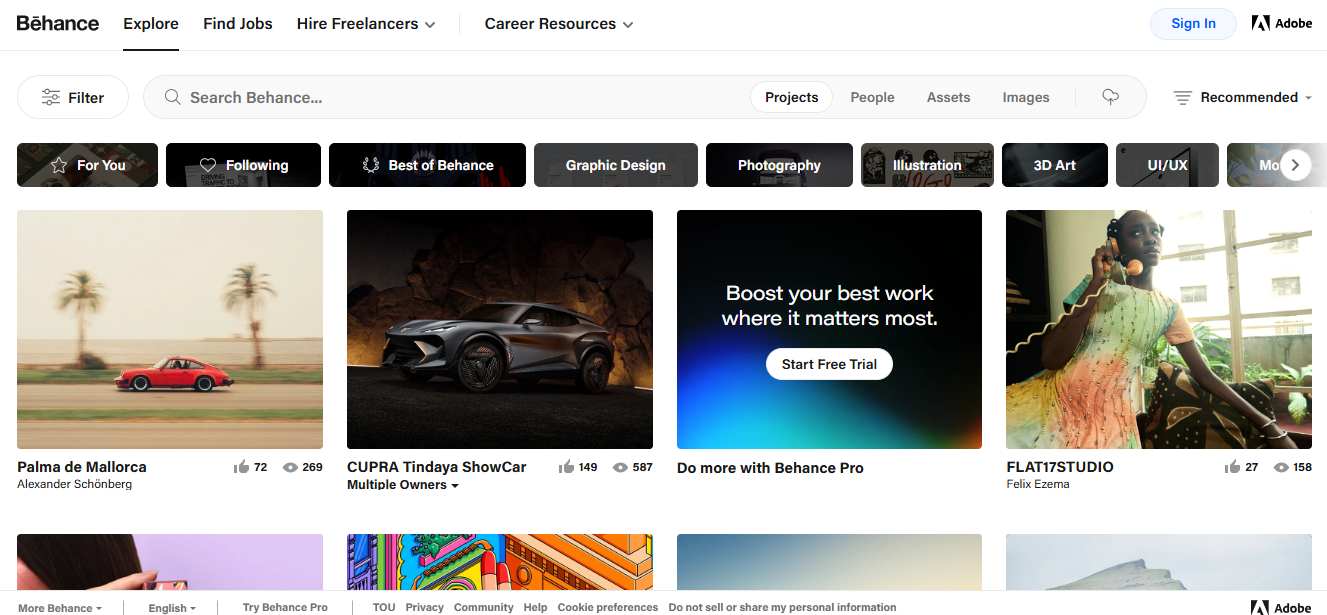Viewport: 1327px width, 615px height.
Task: Open the FLAT17STUDIO photo thumbnail
Action: (x=1159, y=329)
